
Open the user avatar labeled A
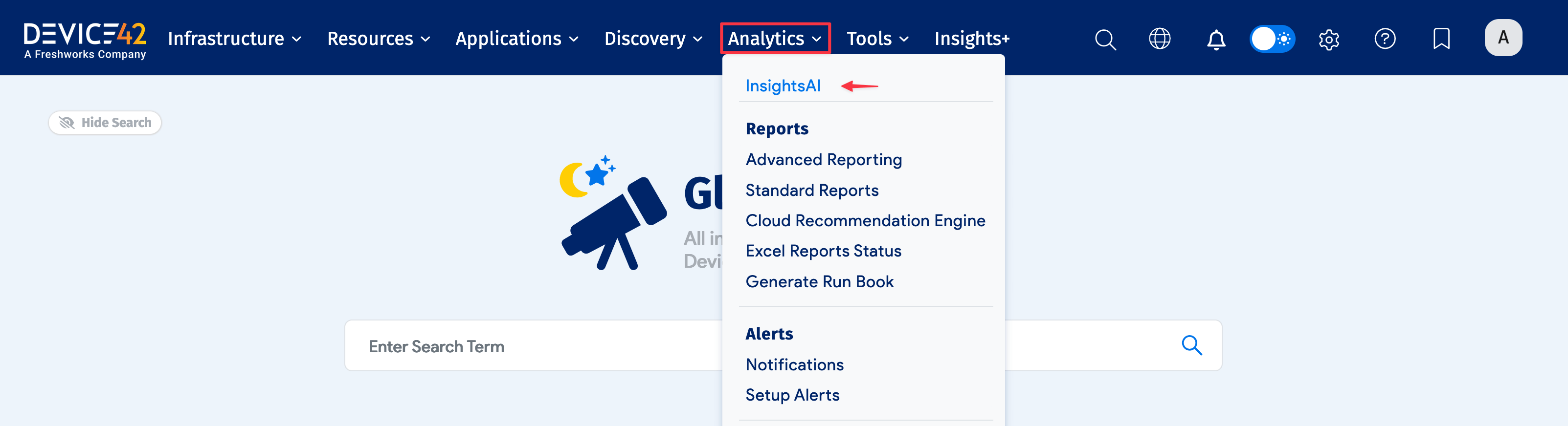point(1502,38)
